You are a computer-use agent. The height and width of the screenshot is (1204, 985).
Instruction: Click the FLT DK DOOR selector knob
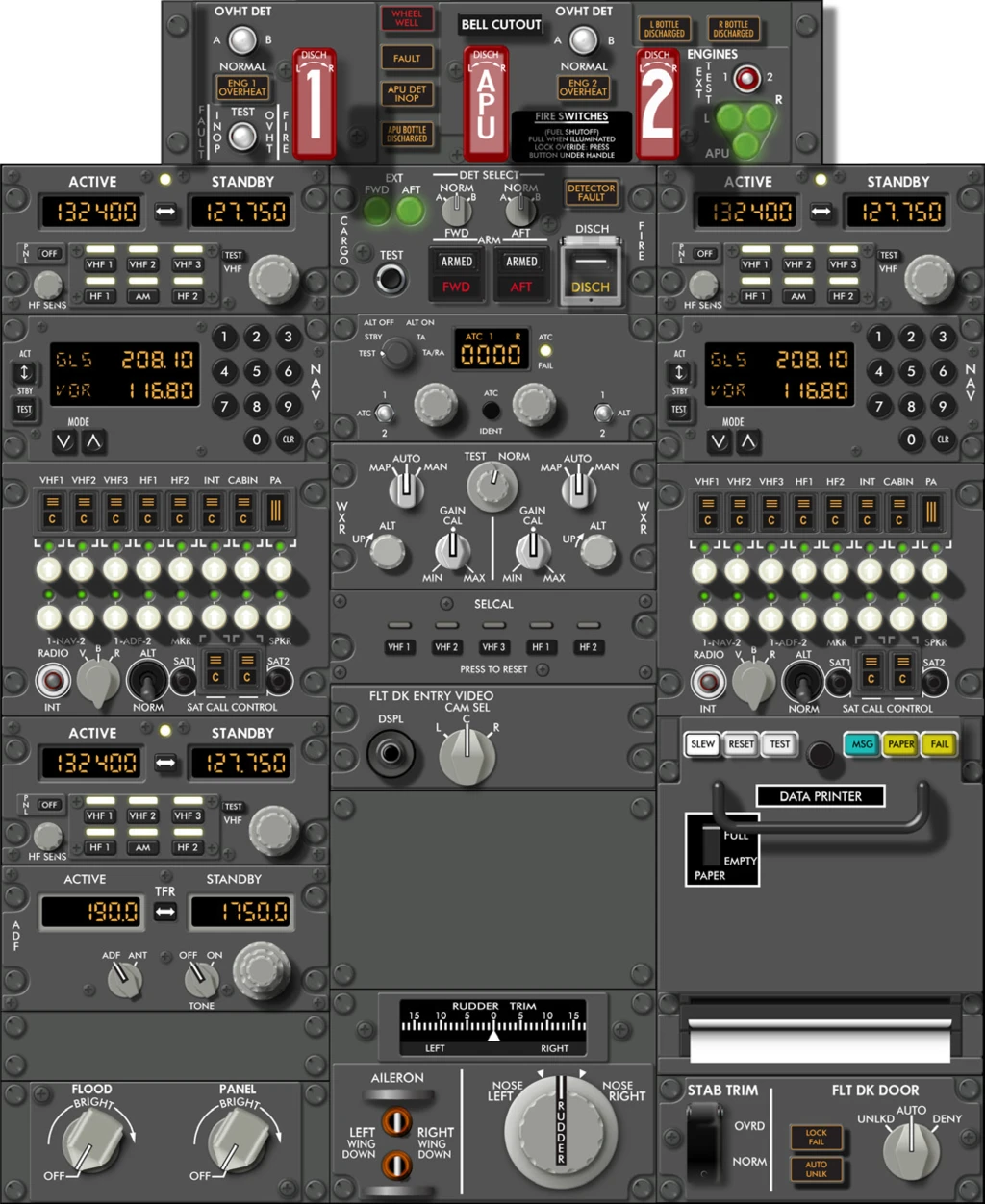910,1152
